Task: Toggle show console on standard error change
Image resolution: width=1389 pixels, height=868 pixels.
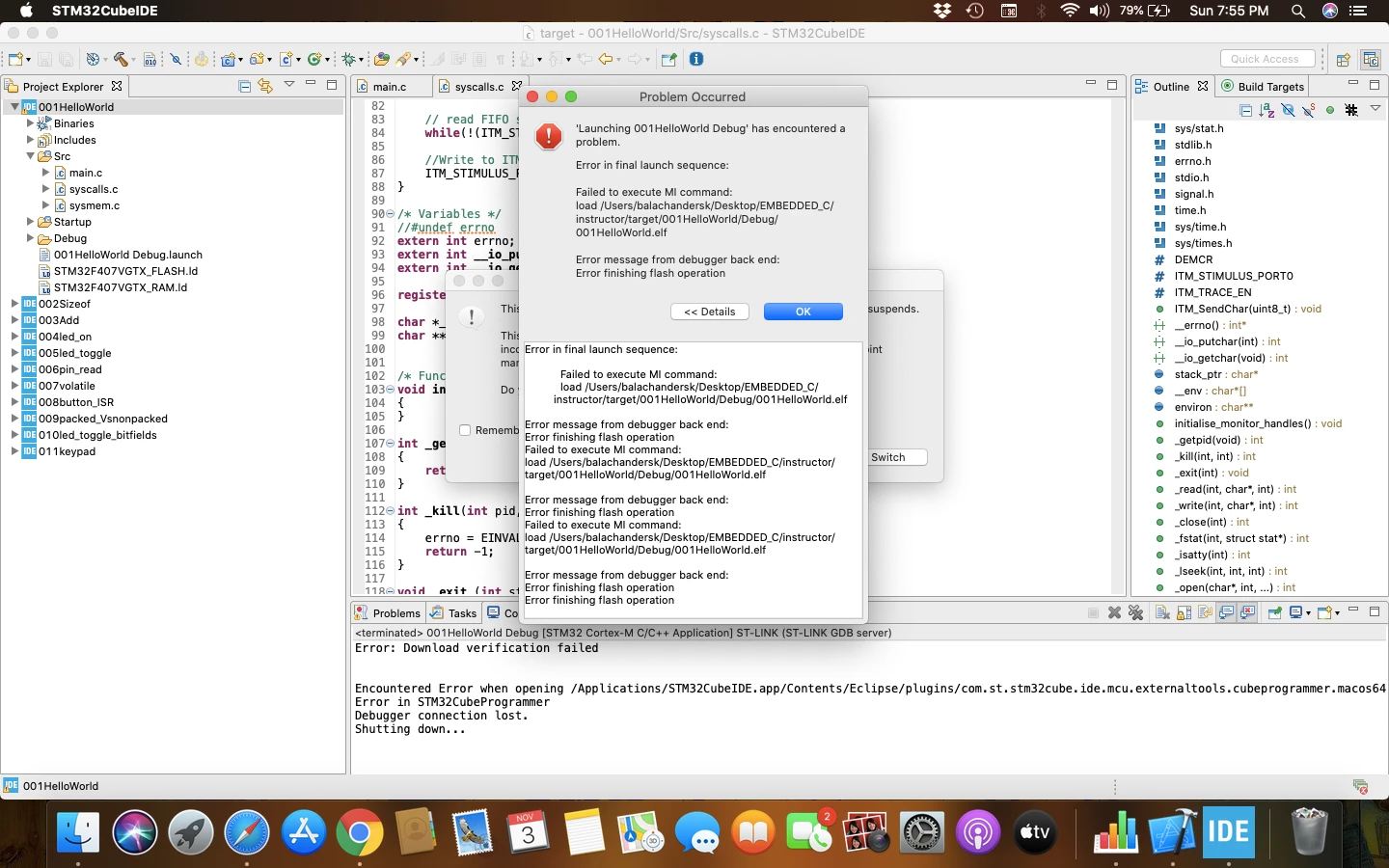Action: pos(1247,612)
